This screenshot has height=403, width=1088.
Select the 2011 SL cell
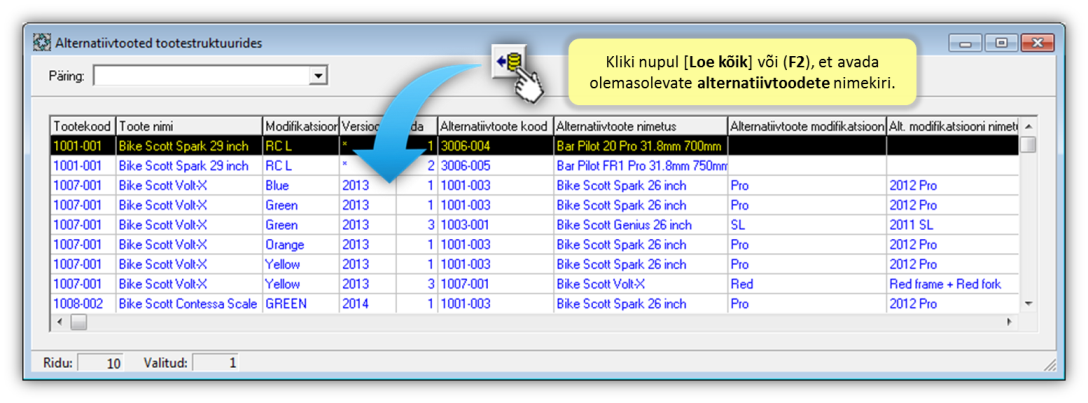coord(953,225)
